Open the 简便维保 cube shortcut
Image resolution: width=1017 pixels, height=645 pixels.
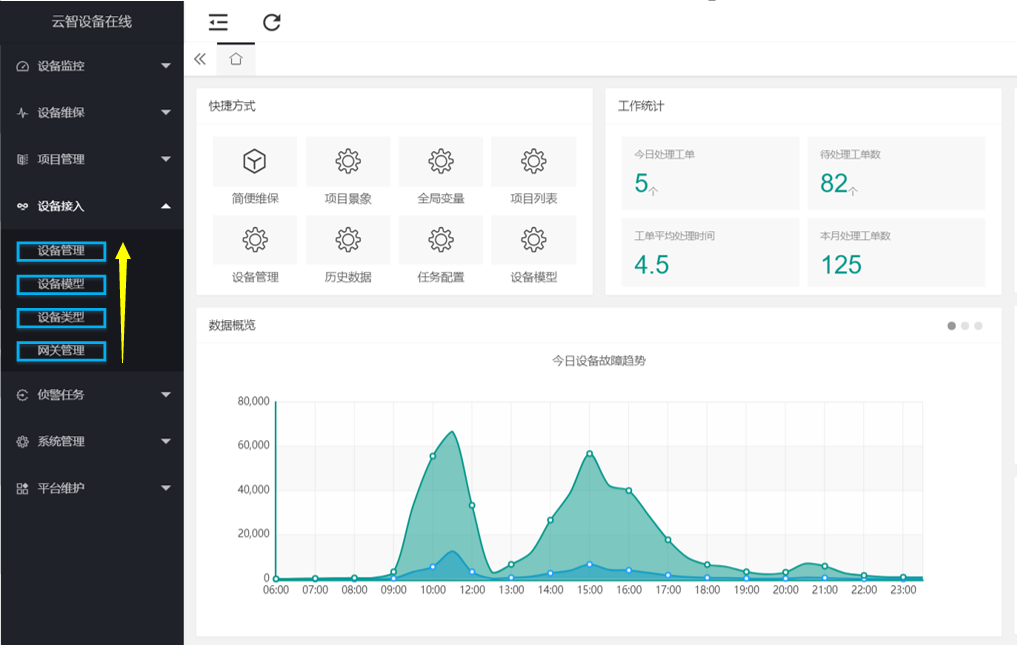coord(255,161)
